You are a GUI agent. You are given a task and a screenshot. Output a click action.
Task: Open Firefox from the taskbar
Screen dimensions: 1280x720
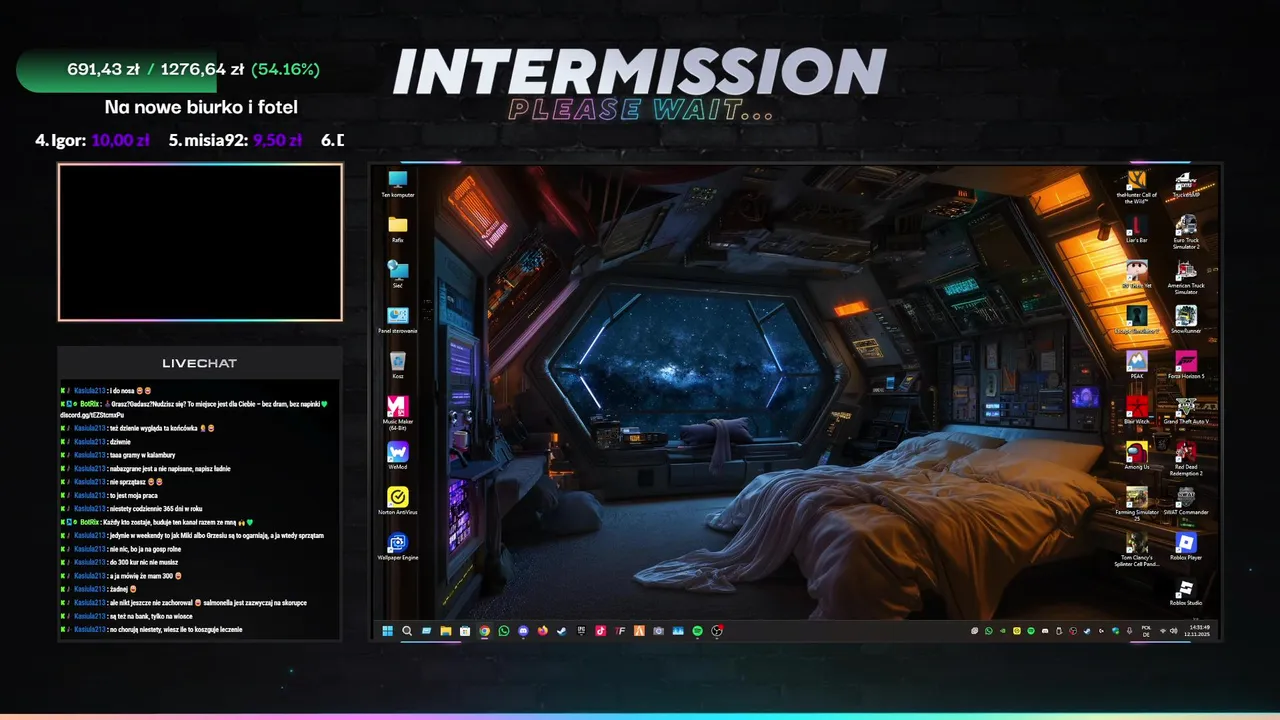pyautogui.click(x=543, y=631)
